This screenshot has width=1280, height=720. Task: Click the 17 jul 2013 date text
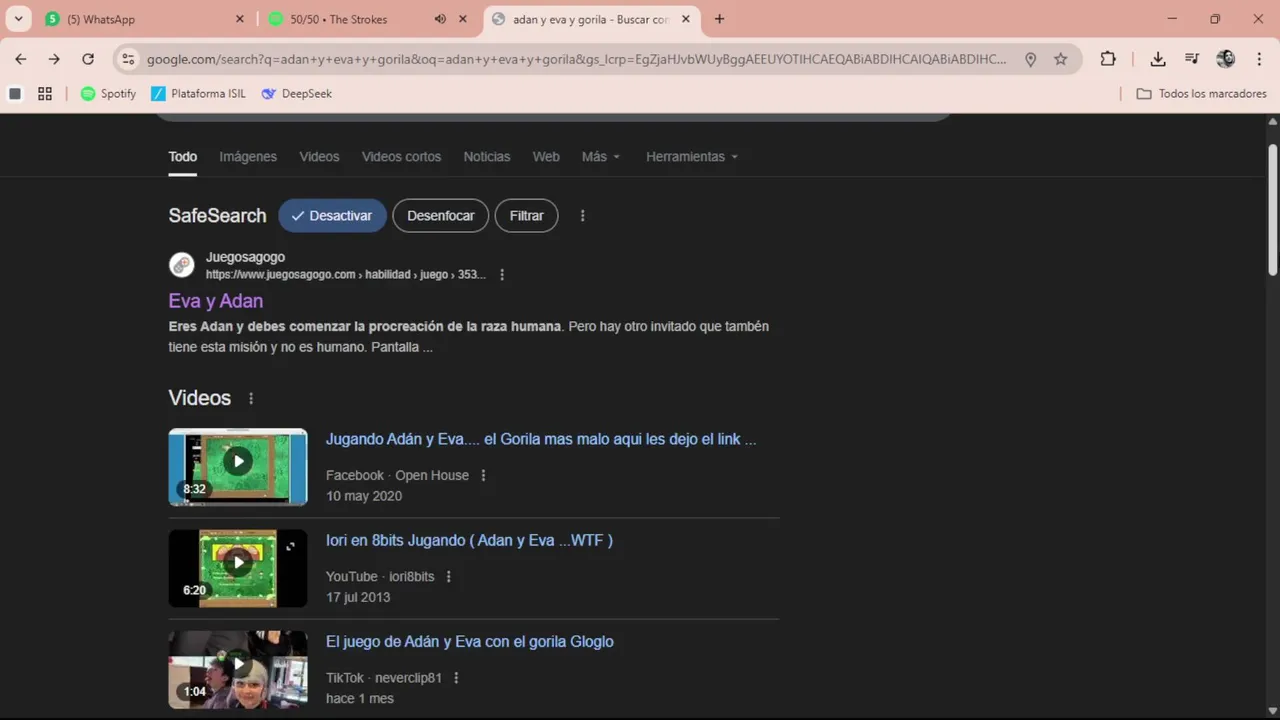358,597
